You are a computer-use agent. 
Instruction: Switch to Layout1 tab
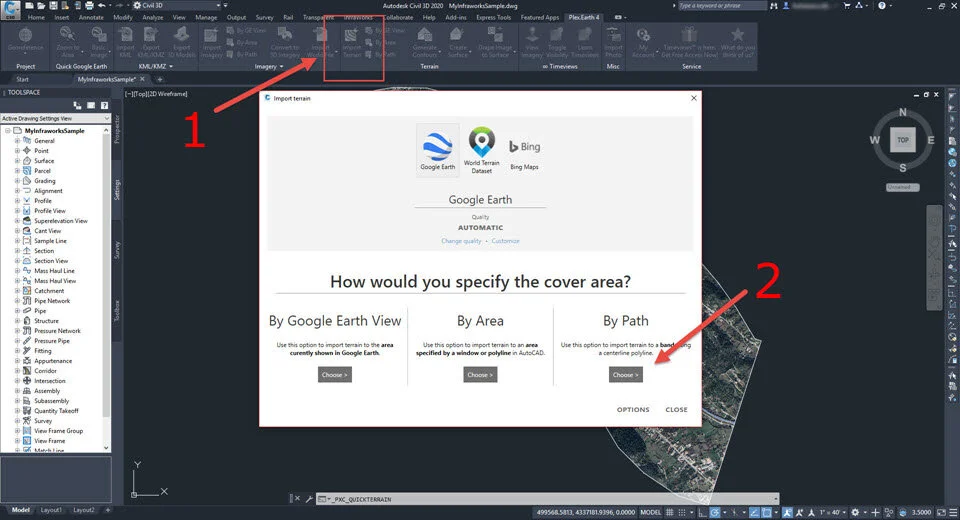51,510
